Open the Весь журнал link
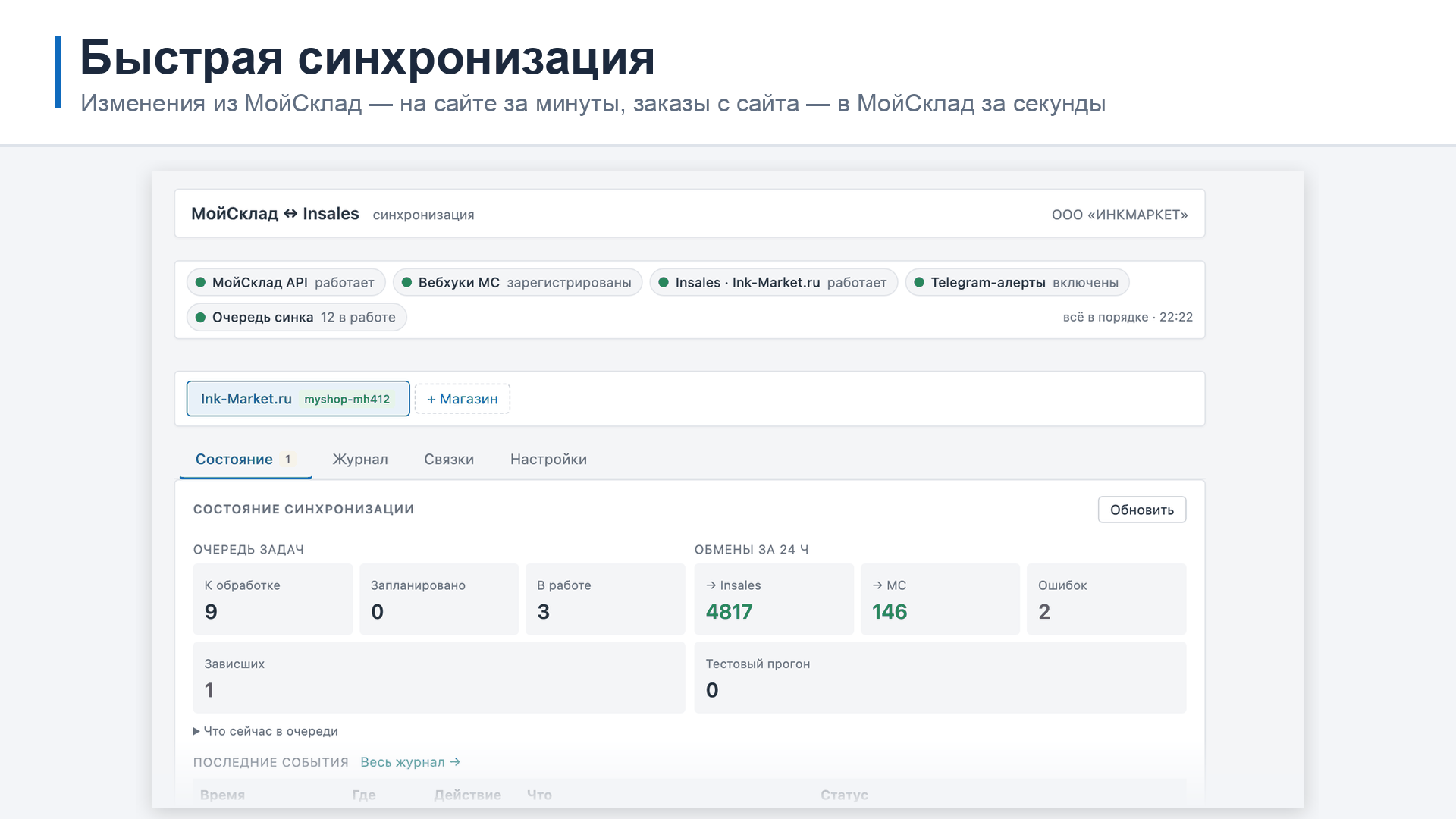Viewport: 1456px width, 819px height. [x=410, y=762]
